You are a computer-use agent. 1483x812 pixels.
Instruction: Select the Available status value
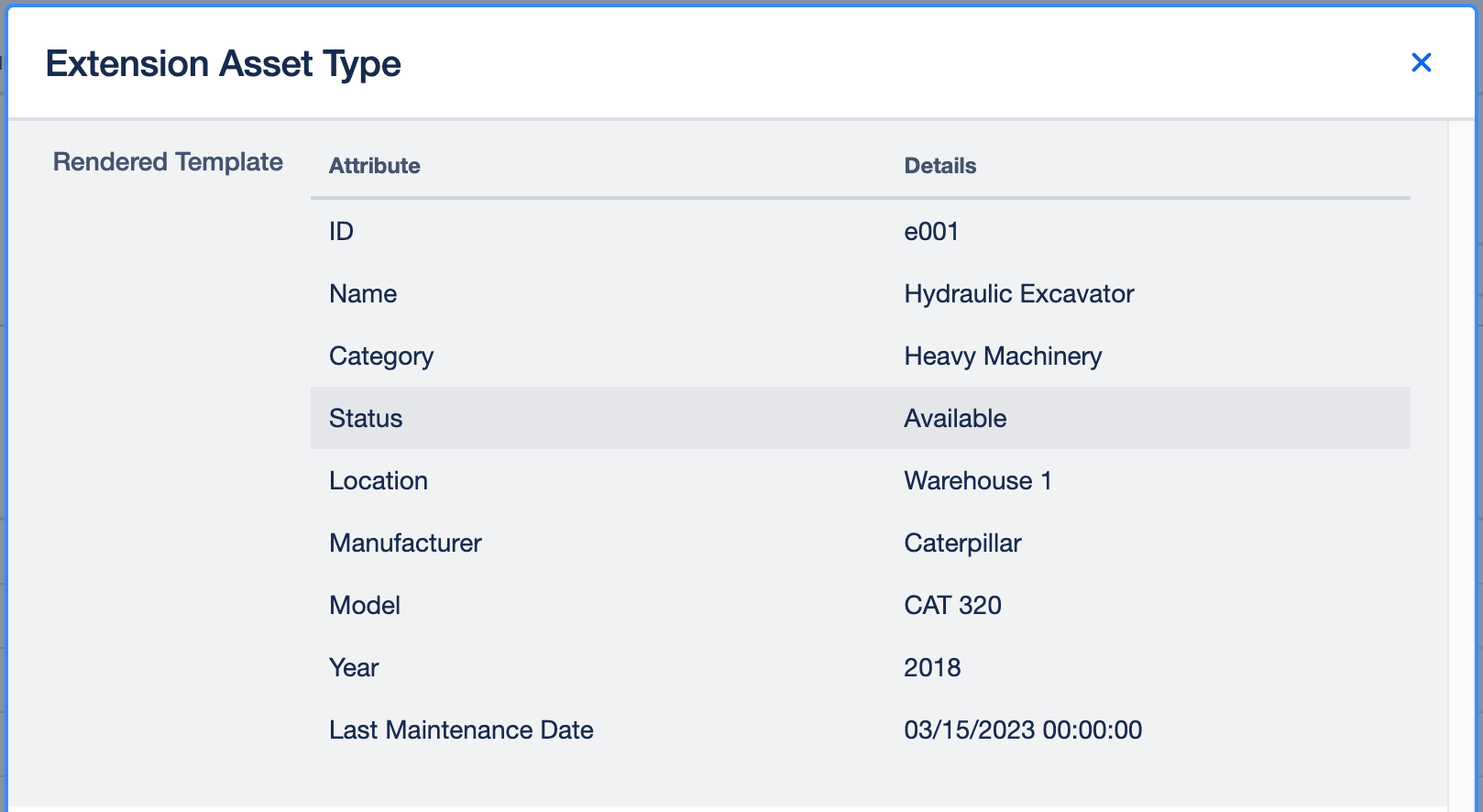[954, 418]
